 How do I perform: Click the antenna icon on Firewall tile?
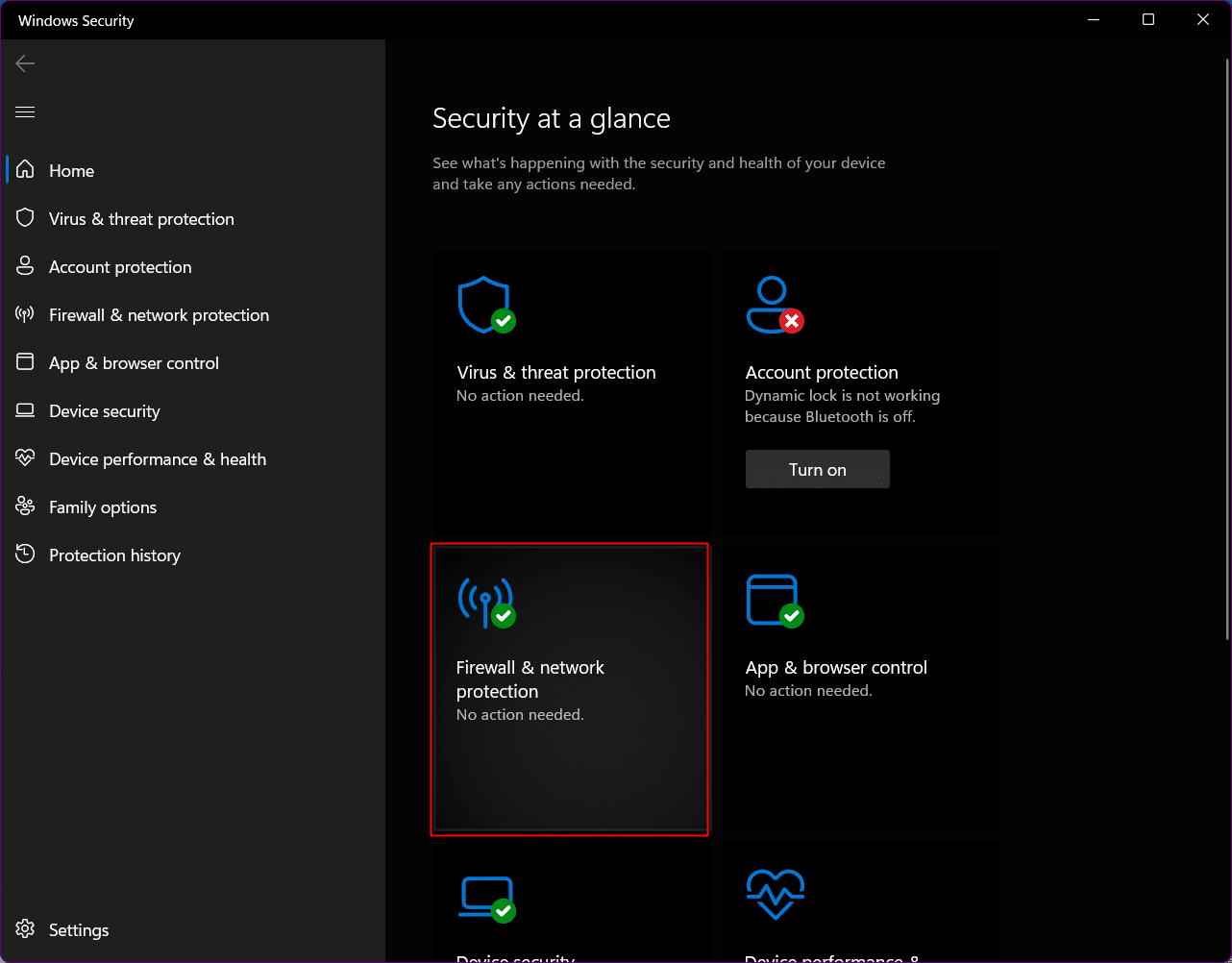click(485, 602)
